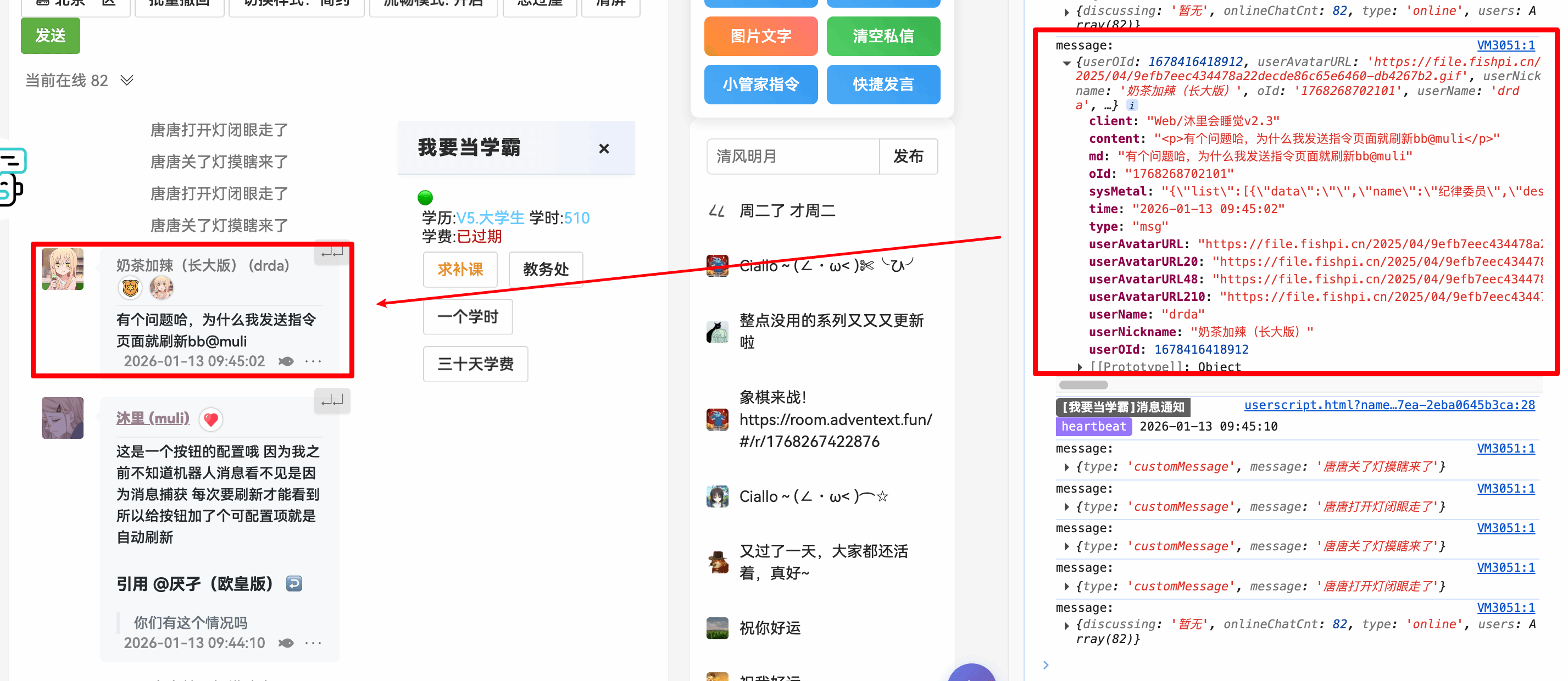The width and height of the screenshot is (1568, 681).
Task: Open the userscript.html source link
Action: (1389, 405)
